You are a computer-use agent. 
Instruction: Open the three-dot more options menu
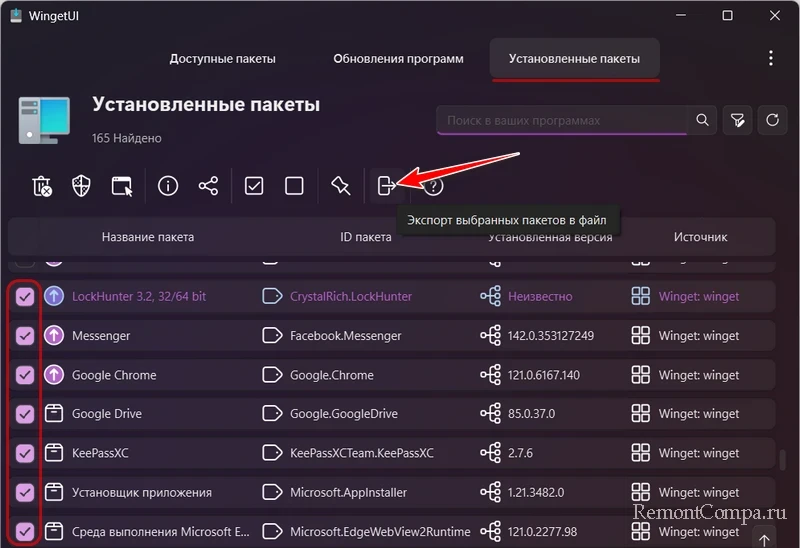point(770,58)
